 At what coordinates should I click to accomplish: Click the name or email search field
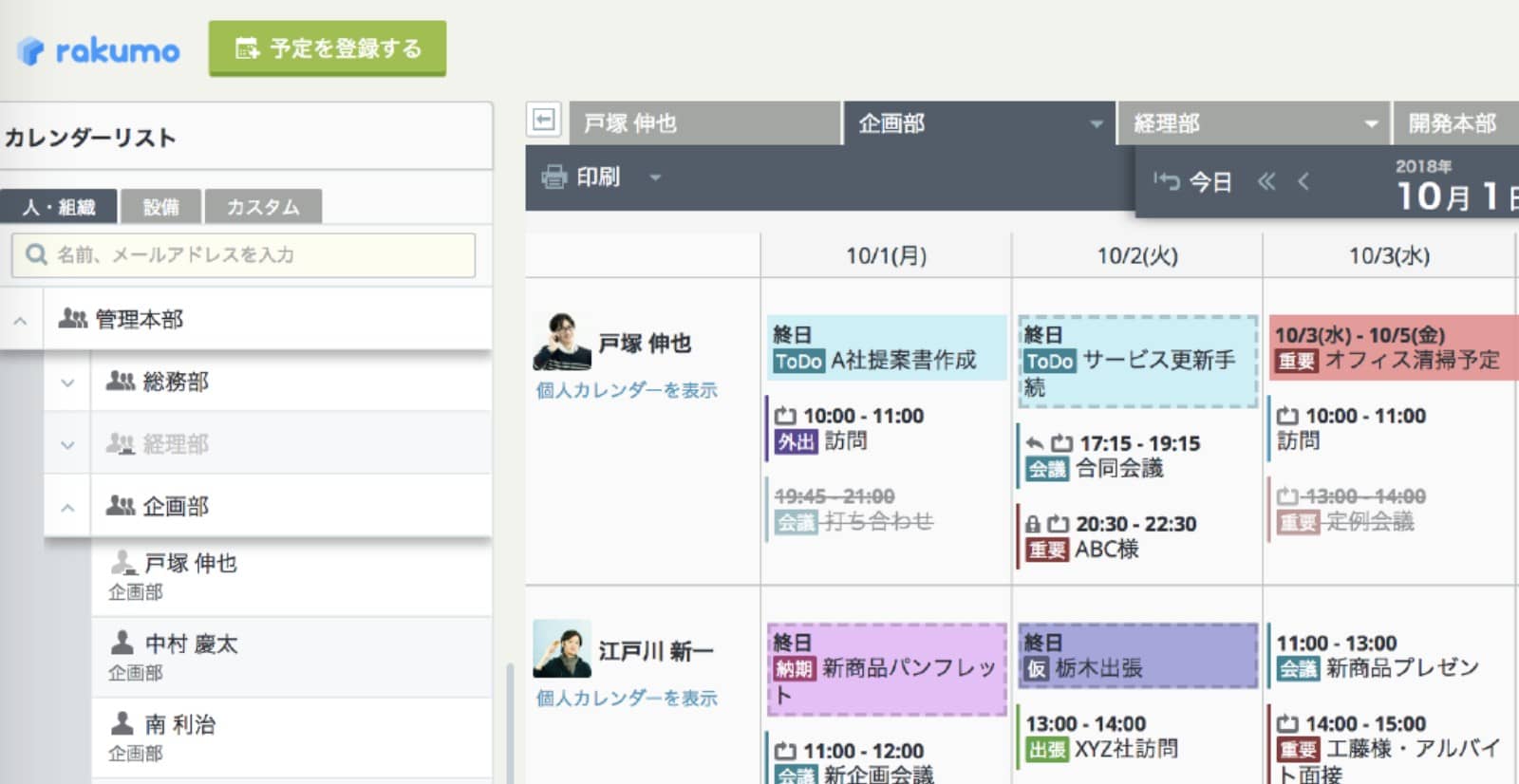[x=243, y=254]
